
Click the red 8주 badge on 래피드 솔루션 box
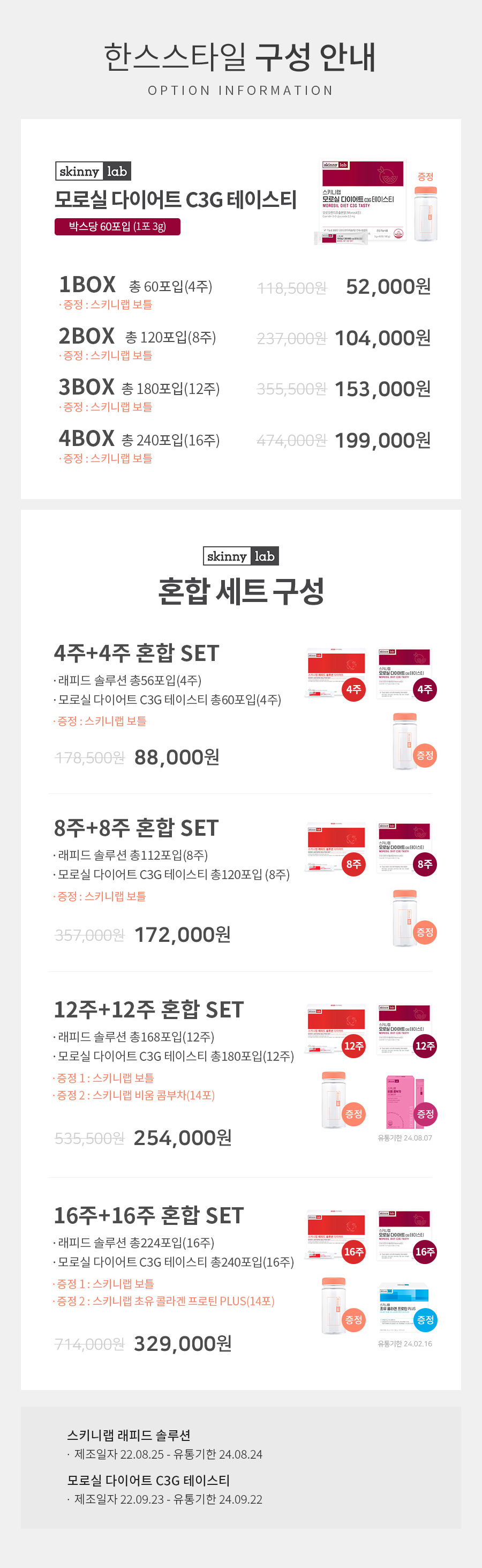(x=354, y=864)
